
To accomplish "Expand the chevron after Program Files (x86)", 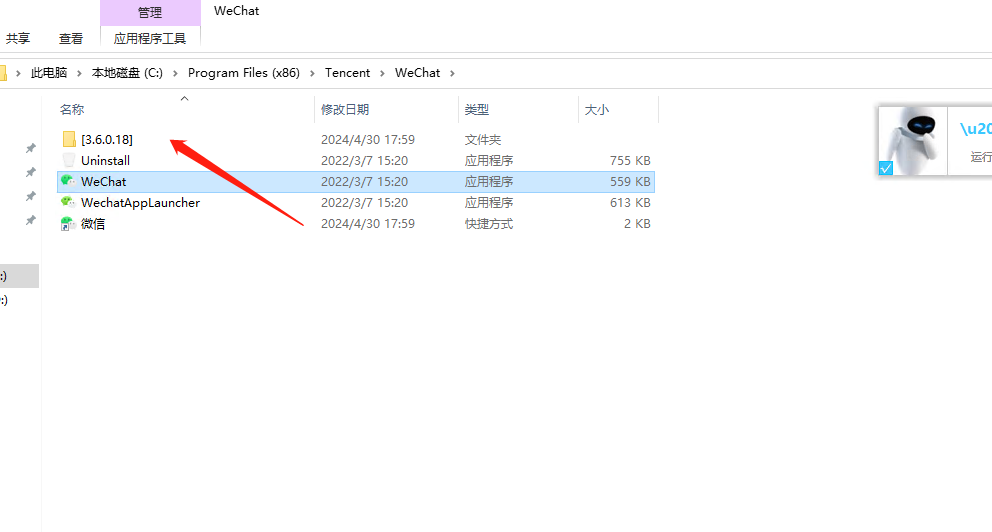I will (312, 73).
